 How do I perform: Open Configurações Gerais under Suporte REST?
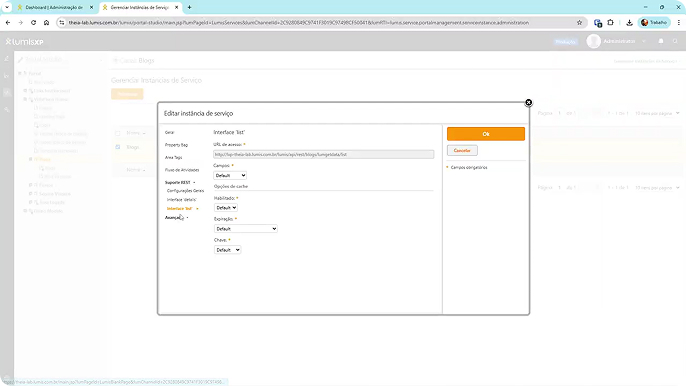[x=186, y=191]
